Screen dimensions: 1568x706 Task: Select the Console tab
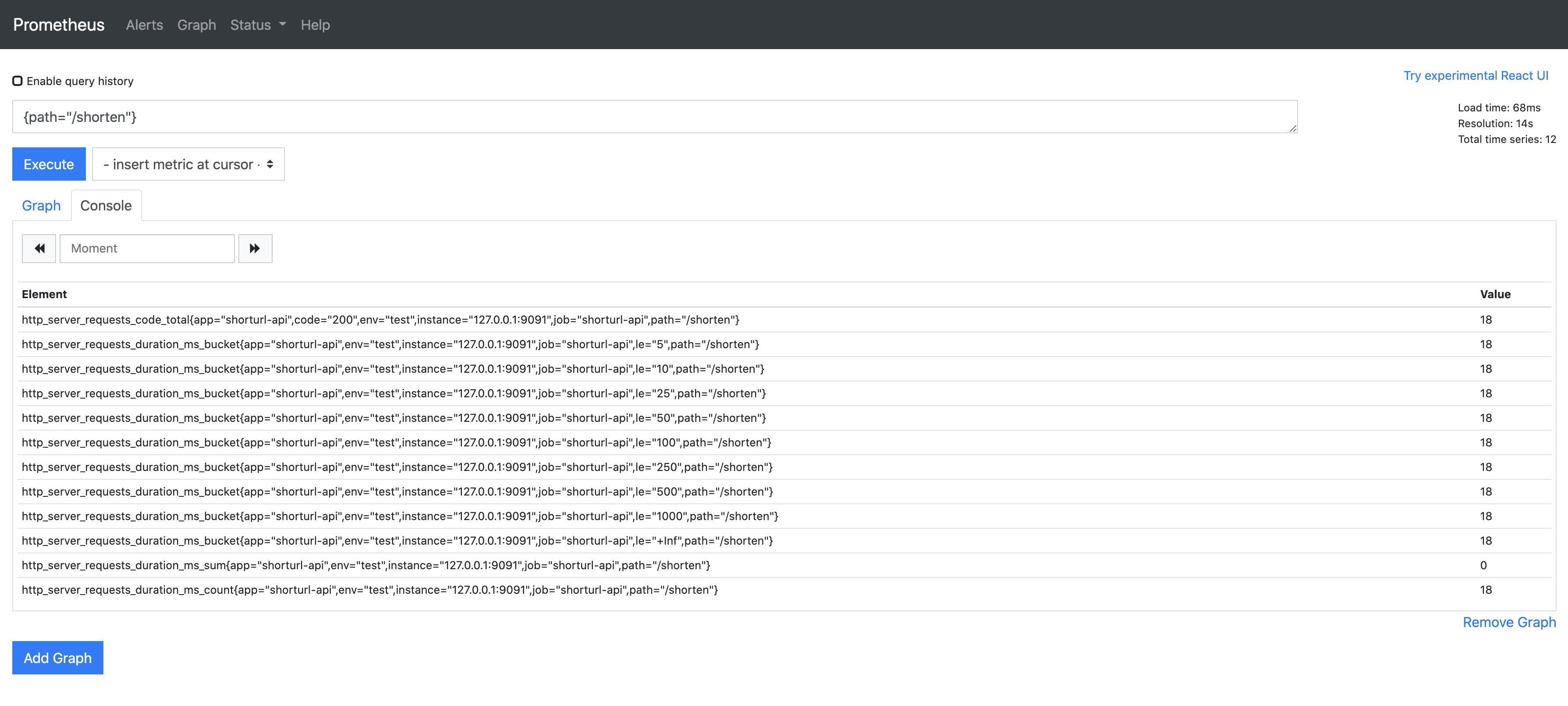point(106,206)
